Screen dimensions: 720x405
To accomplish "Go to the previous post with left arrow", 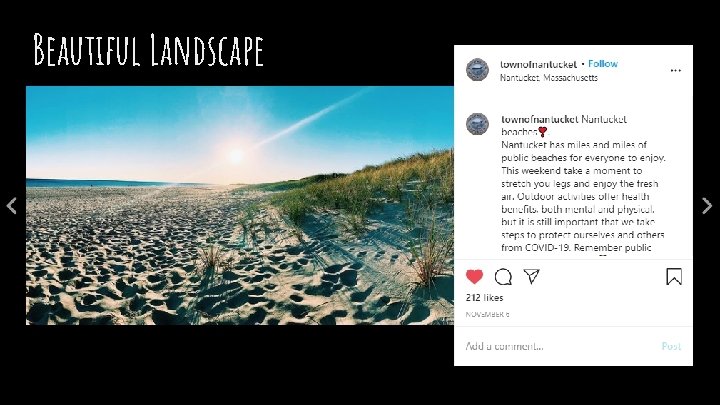I will pos(11,206).
